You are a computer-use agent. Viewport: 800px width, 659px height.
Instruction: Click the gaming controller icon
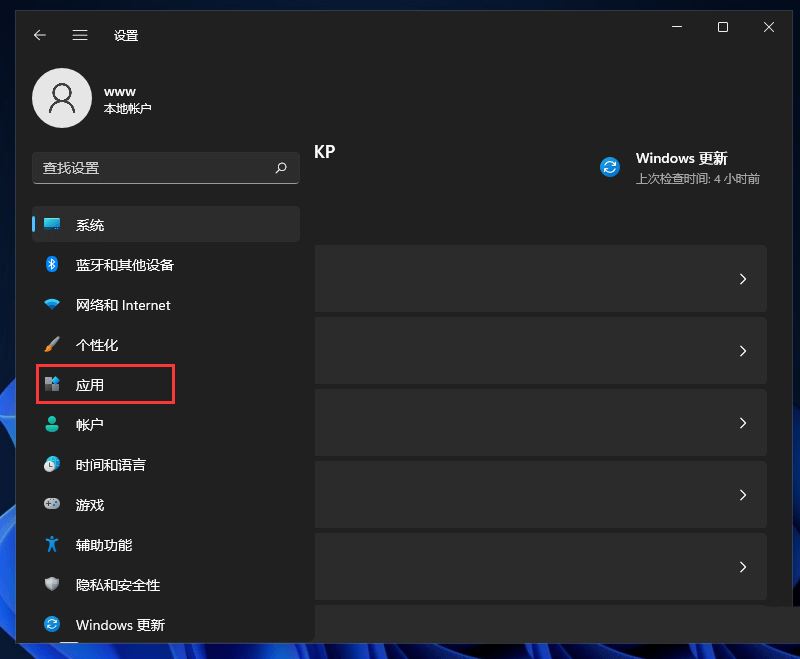[52, 505]
